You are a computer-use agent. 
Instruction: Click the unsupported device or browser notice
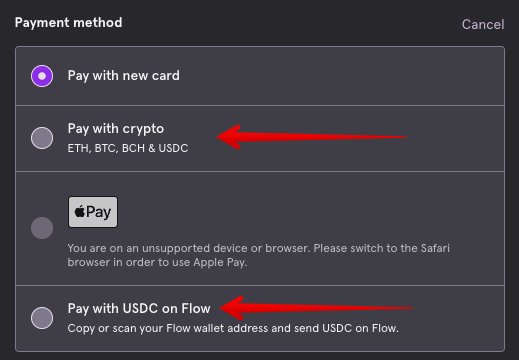[259, 255]
